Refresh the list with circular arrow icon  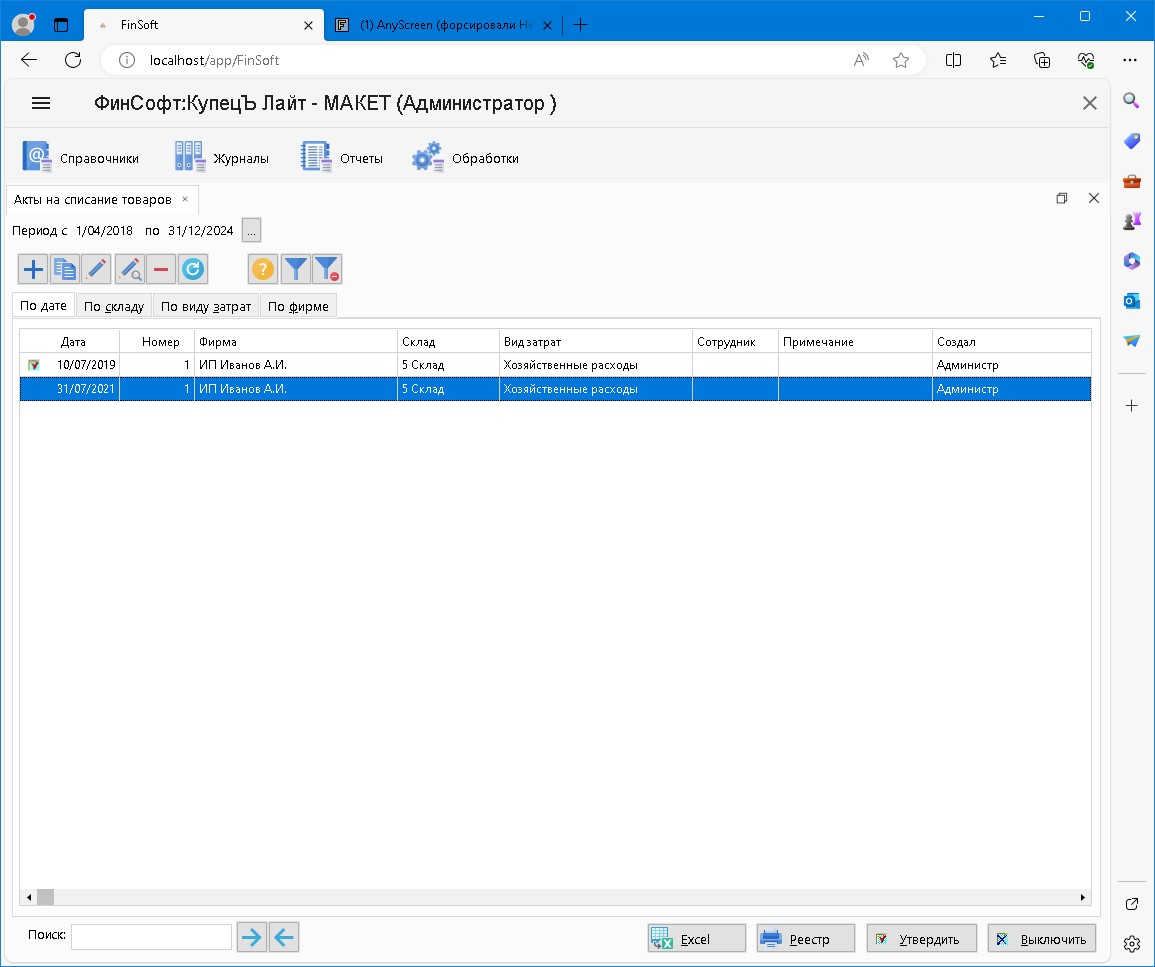click(x=193, y=268)
